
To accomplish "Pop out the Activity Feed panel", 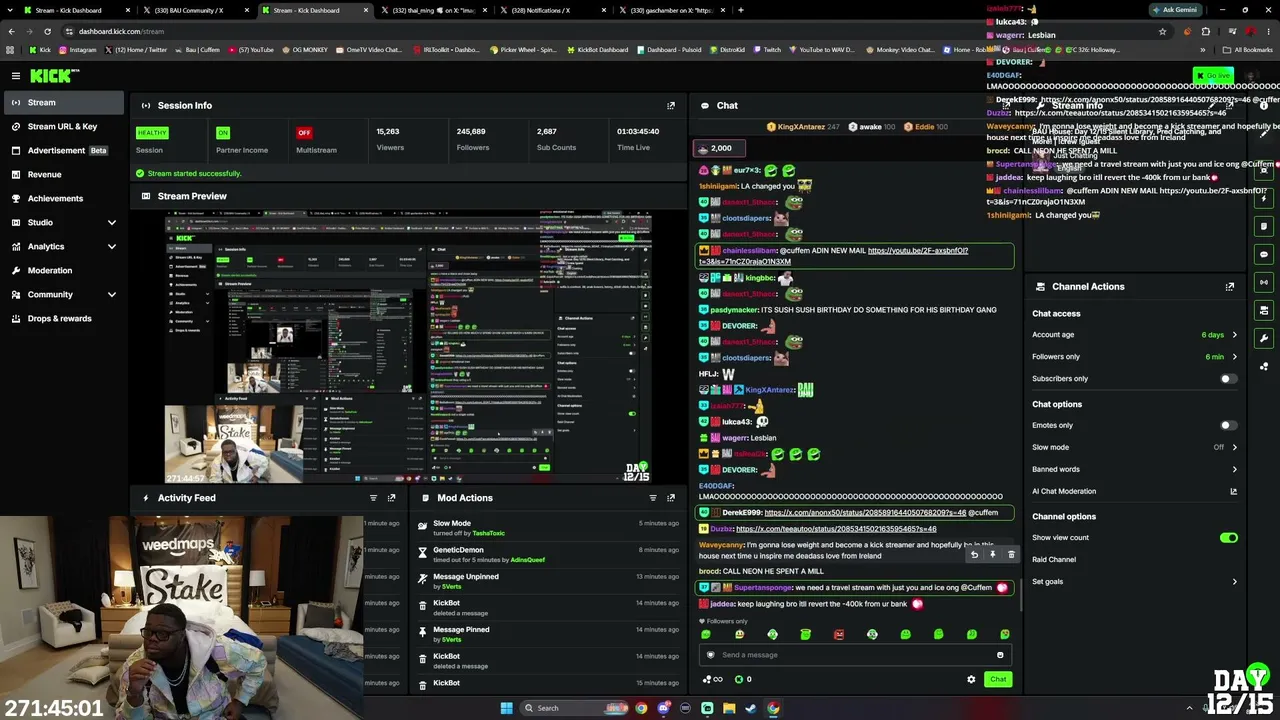I will (x=391, y=498).
